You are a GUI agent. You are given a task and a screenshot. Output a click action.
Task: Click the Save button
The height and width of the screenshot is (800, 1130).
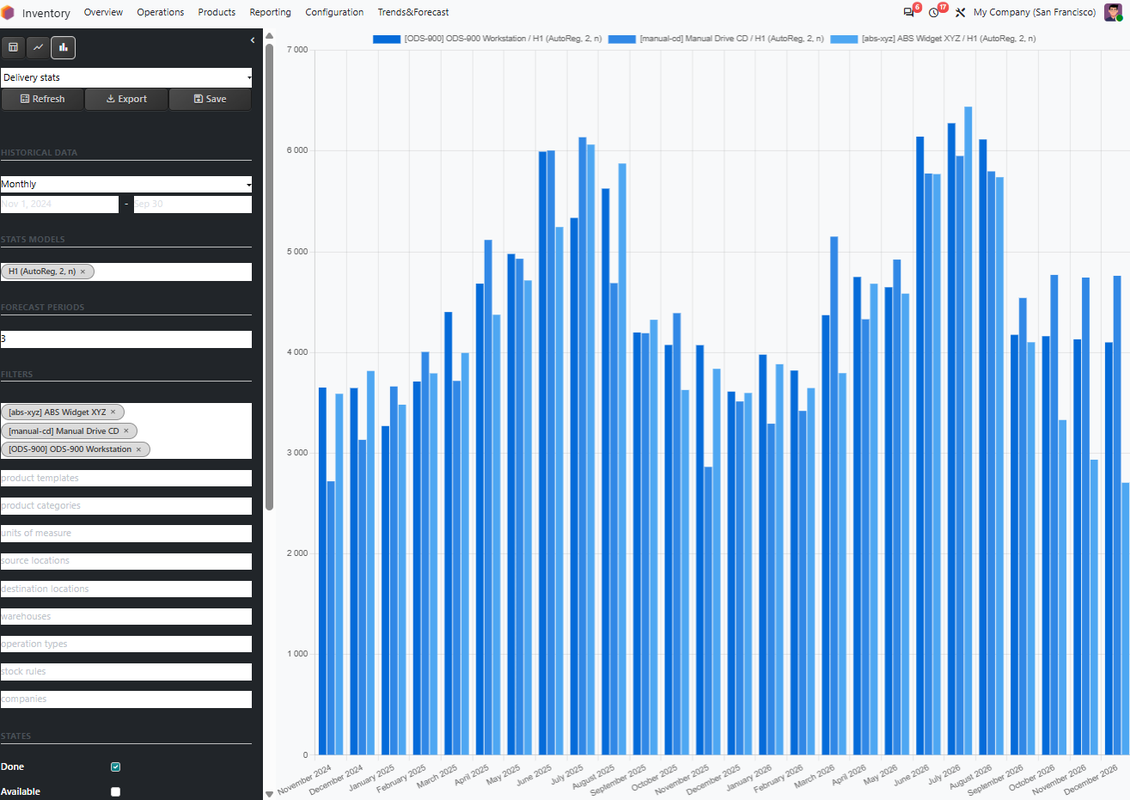[210, 99]
